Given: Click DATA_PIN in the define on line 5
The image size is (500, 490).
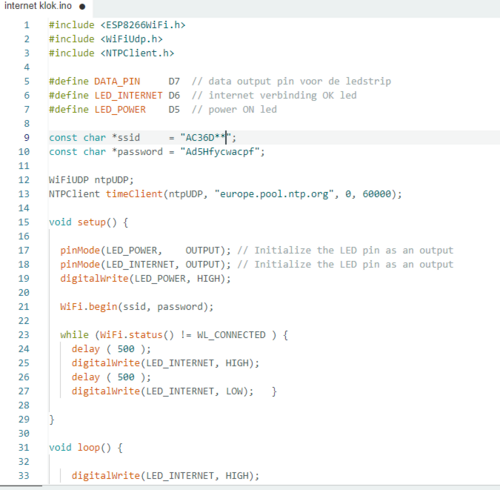Looking at the screenshot, I should tap(117, 81).
